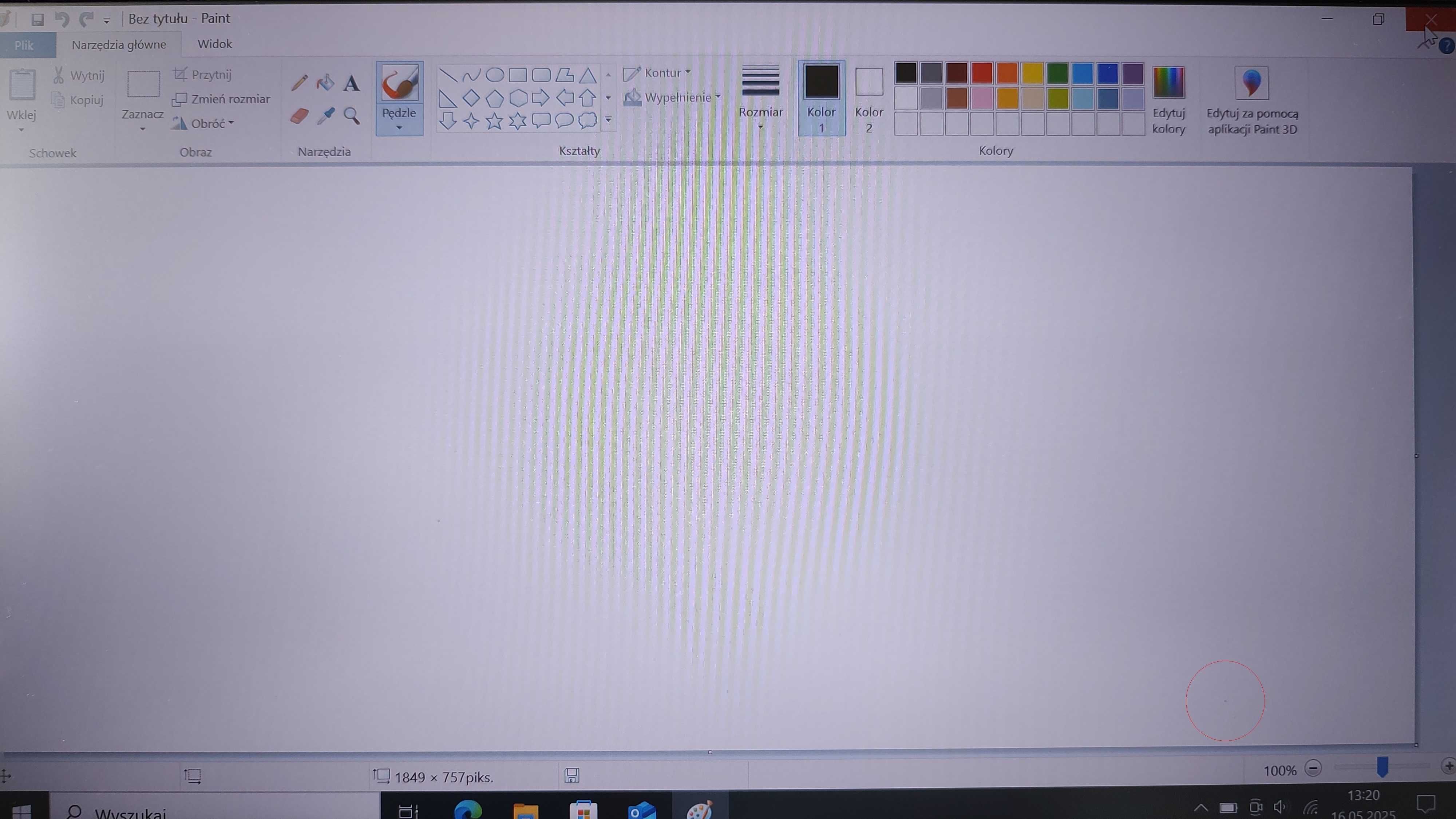
Task: Switch to the Widok tab
Action: 215,44
